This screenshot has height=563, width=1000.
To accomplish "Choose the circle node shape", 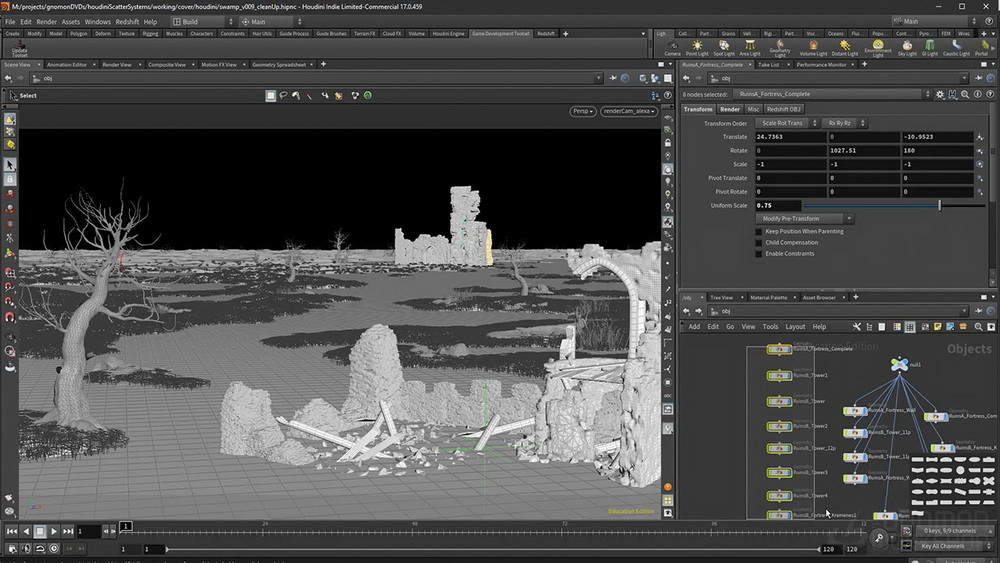I will click(x=960, y=470).
